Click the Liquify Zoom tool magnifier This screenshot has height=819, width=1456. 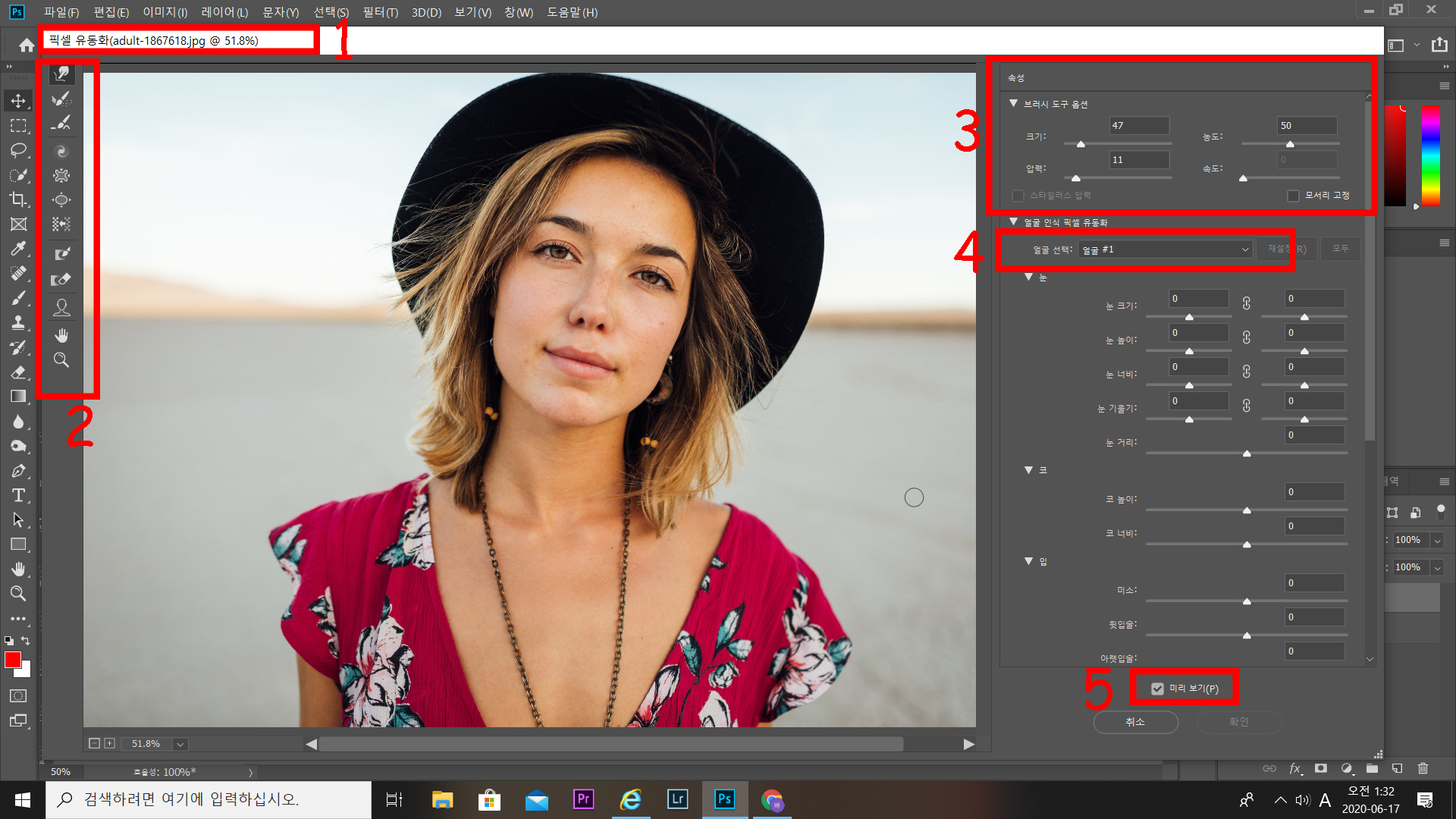point(61,360)
